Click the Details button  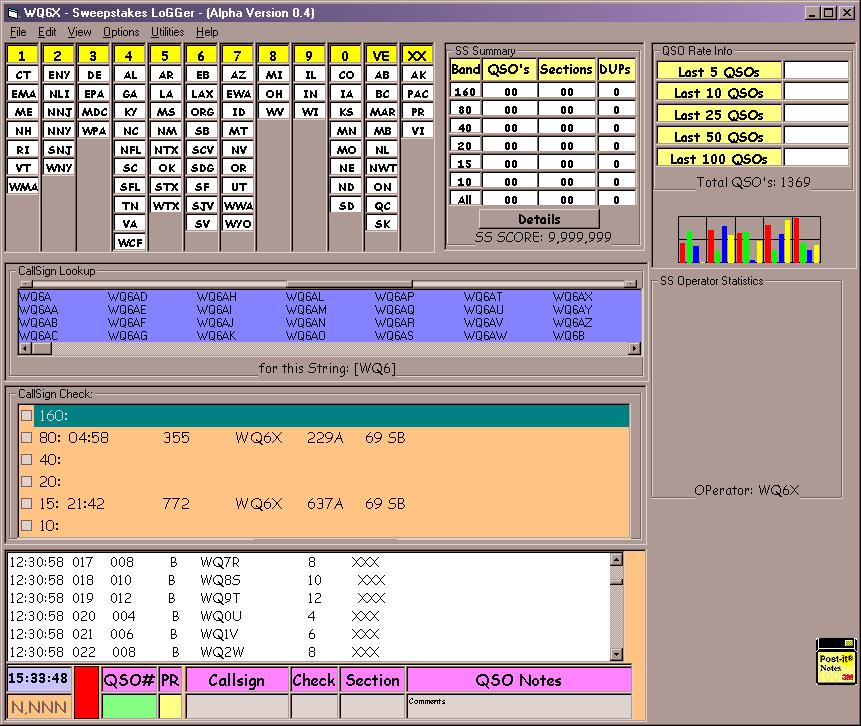539,219
